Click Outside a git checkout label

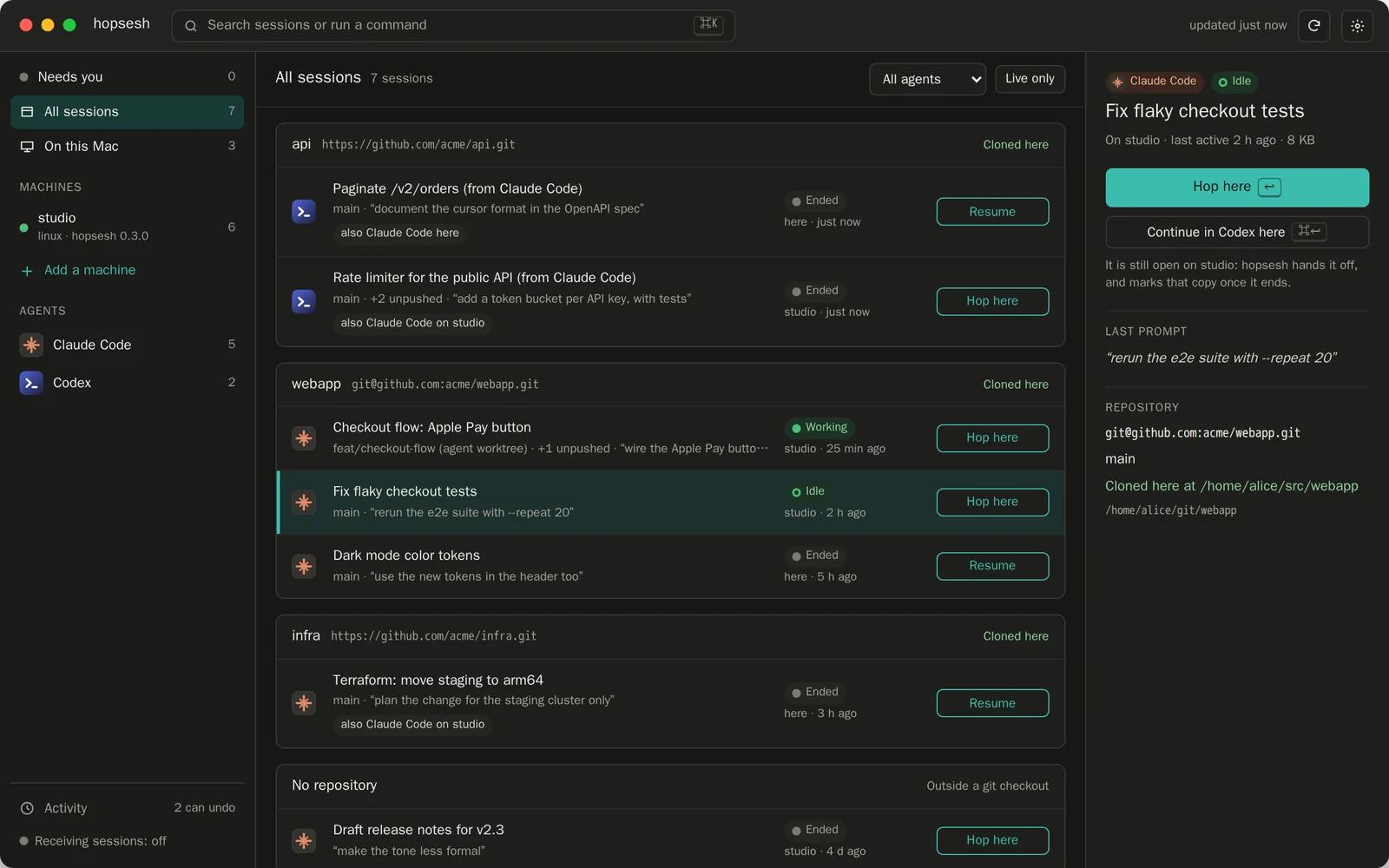988,786
